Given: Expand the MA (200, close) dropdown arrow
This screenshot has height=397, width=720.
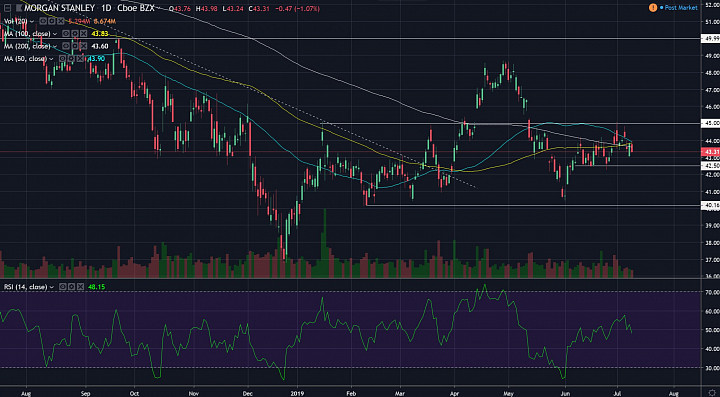Looking at the screenshot, I should pos(55,46).
